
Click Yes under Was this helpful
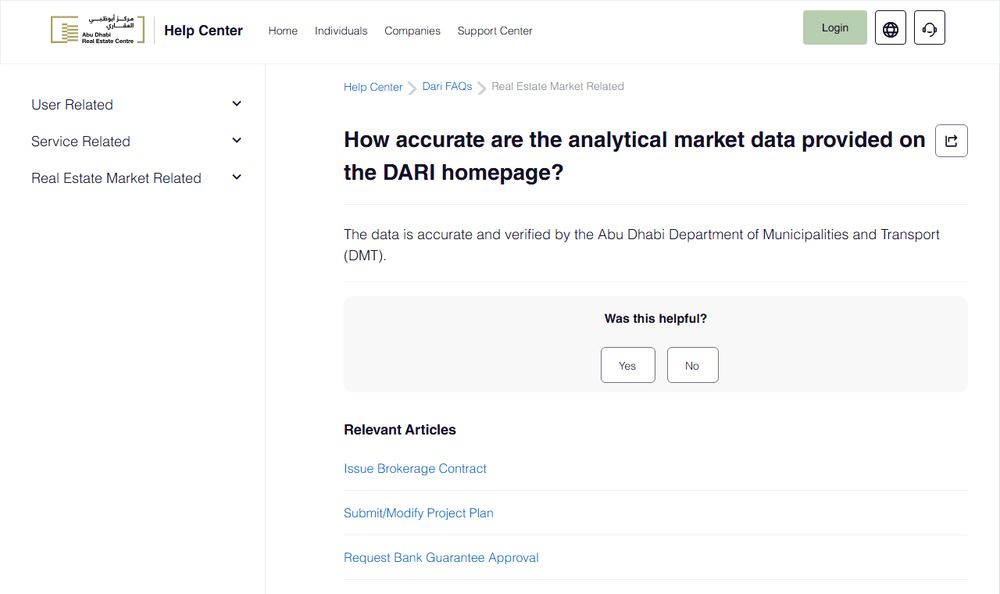(628, 365)
